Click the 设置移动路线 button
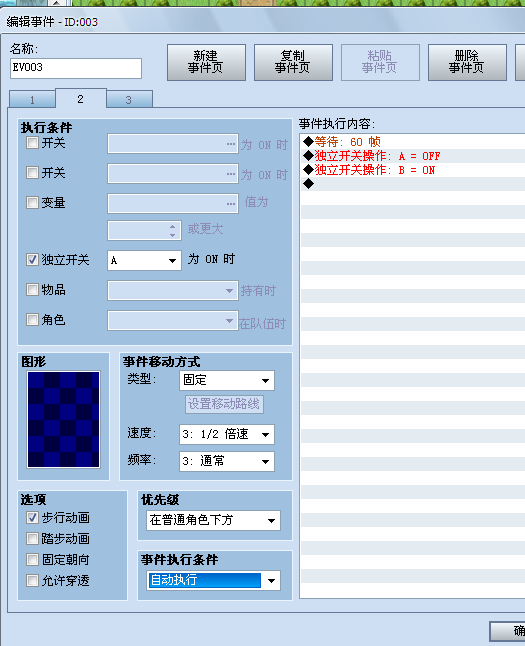Screen dimensions: 525x646 point(224,404)
